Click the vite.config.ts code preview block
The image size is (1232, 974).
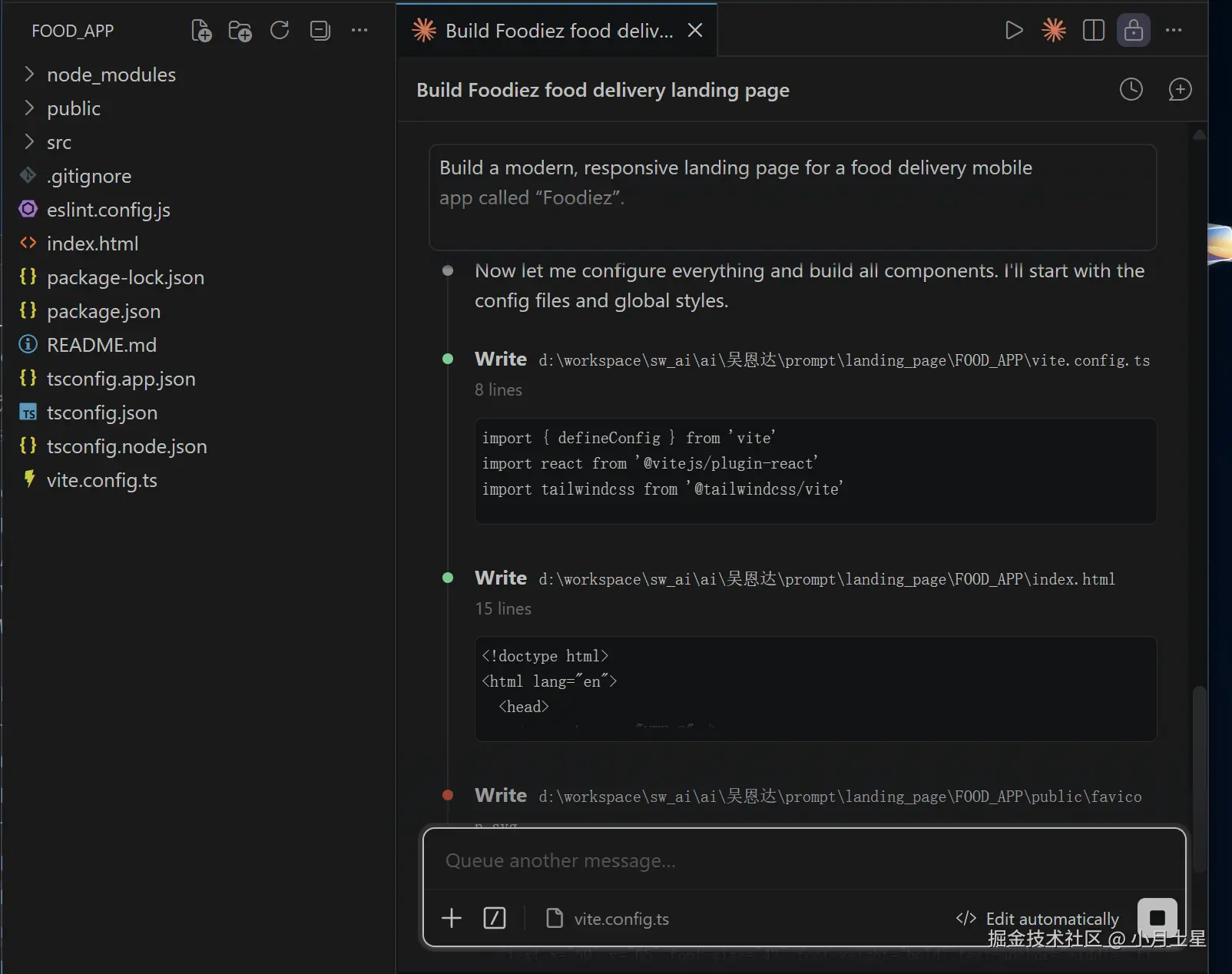click(816, 471)
